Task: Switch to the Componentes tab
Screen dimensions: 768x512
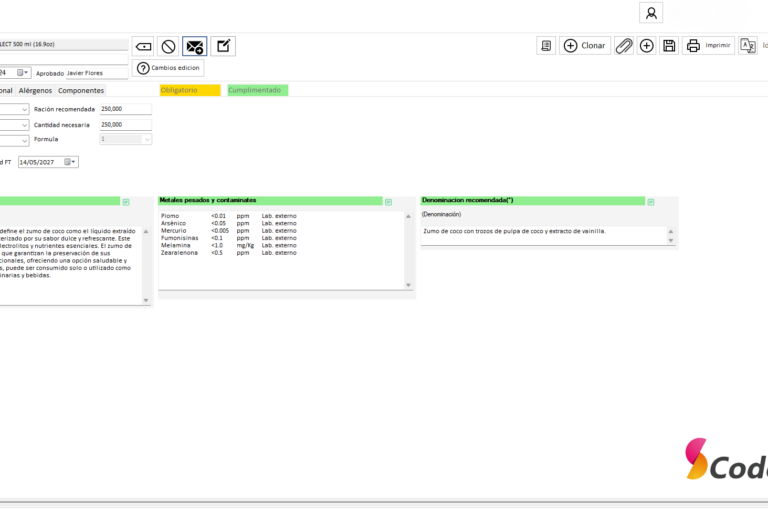Action: coord(81,91)
